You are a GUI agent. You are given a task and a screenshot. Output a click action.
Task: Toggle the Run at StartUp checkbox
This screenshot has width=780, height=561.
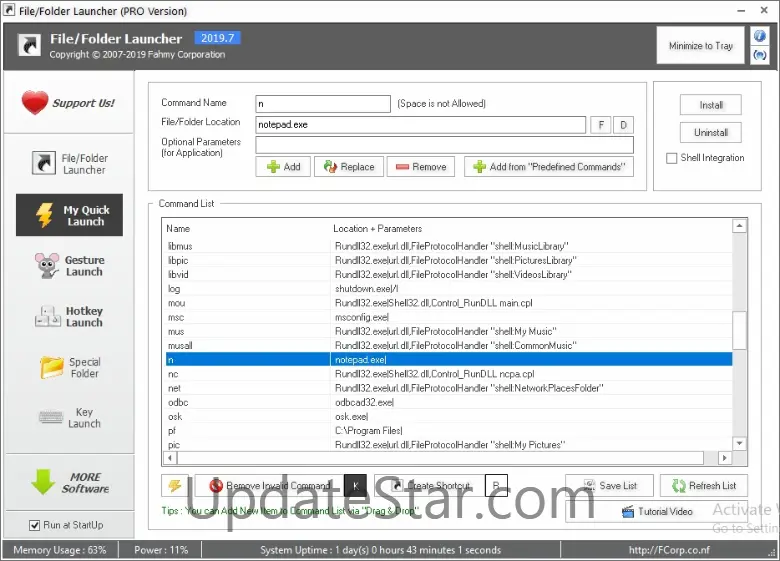(34, 525)
